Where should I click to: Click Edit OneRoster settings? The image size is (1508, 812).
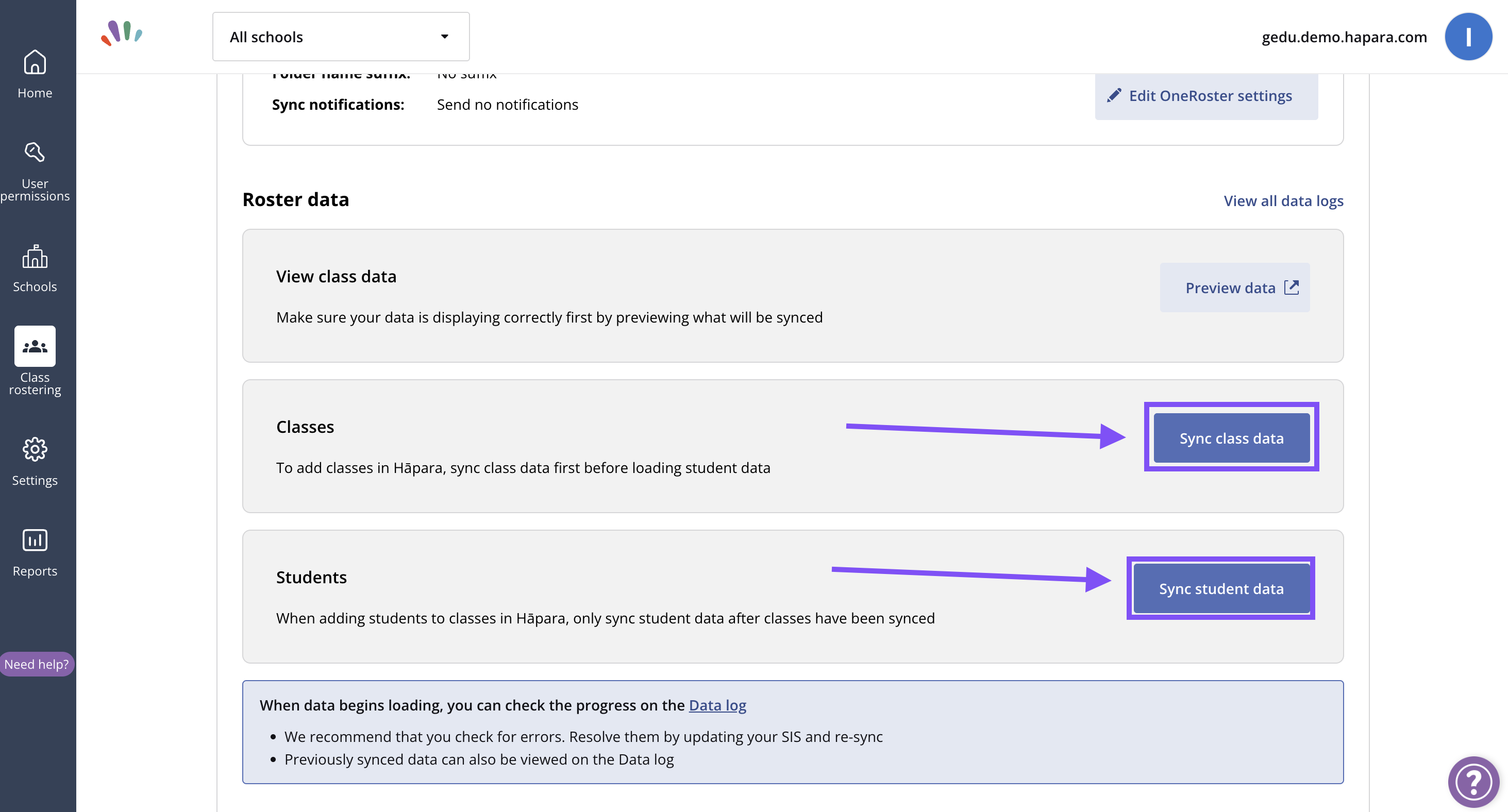1206,95
